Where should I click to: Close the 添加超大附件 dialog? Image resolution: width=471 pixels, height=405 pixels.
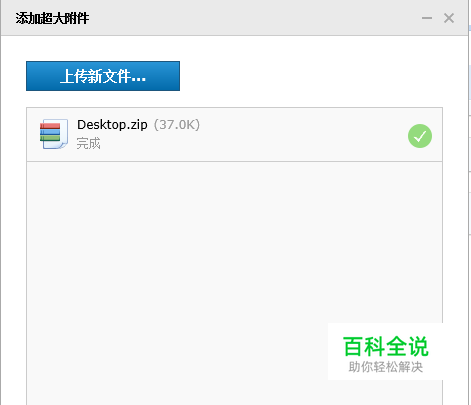point(449,18)
